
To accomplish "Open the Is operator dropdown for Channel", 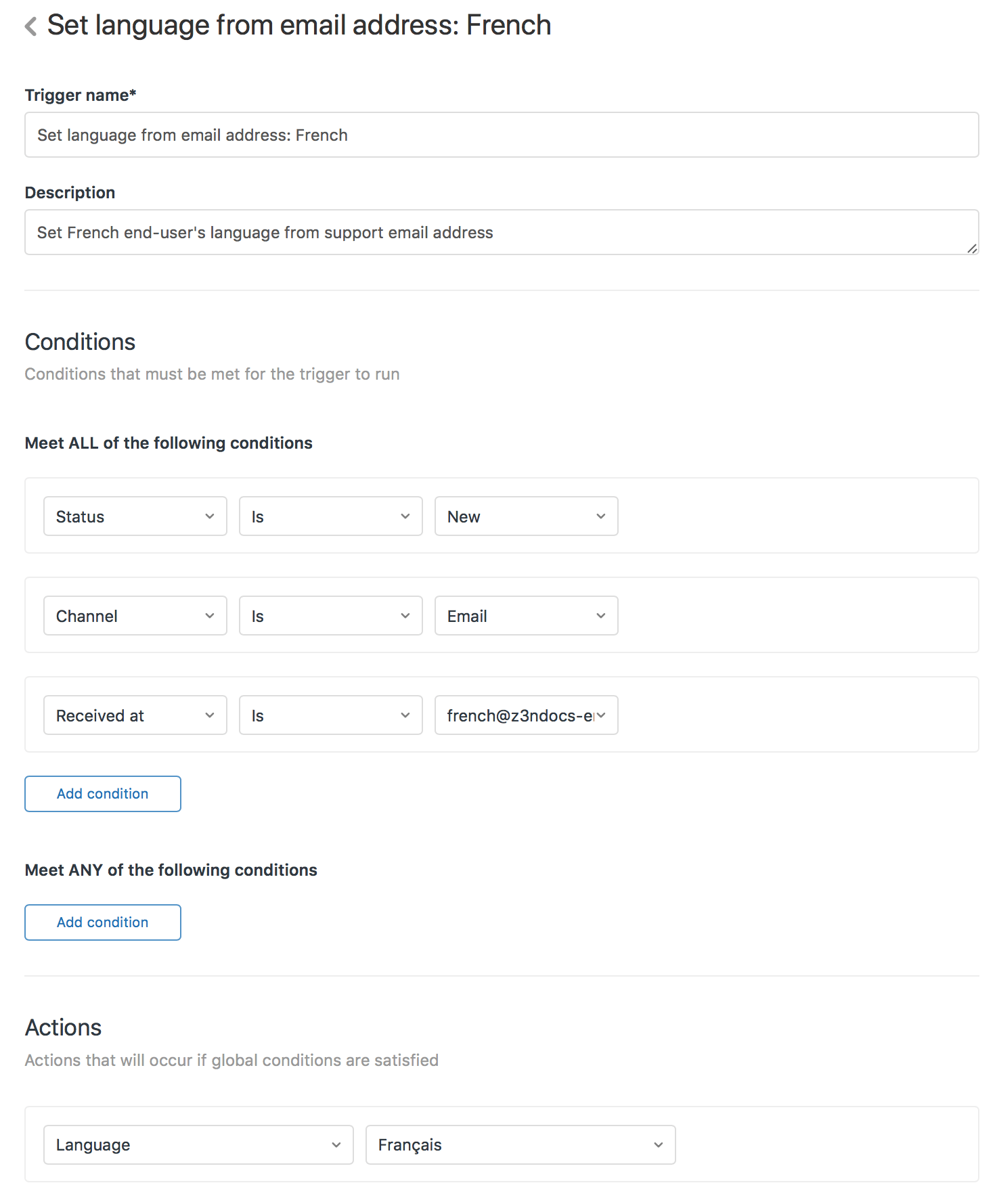I will point(330,616).
